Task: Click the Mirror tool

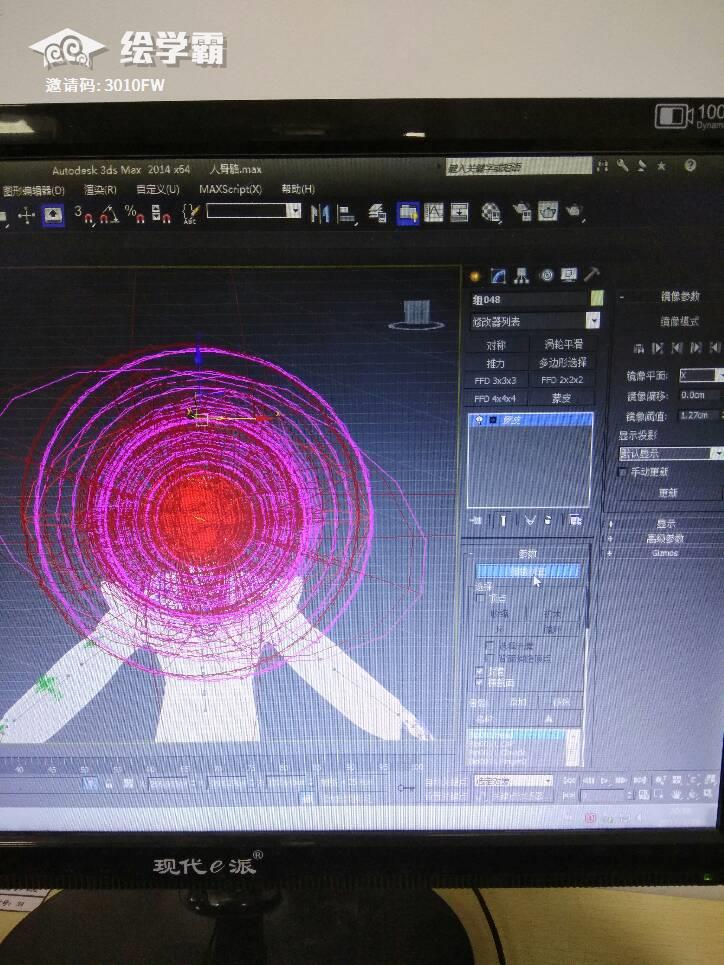Action: point(320,214)
